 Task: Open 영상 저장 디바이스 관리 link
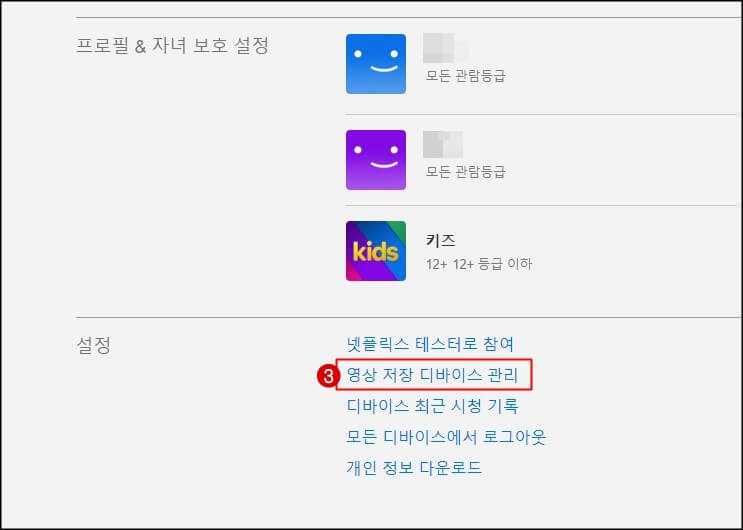[432, 375]
